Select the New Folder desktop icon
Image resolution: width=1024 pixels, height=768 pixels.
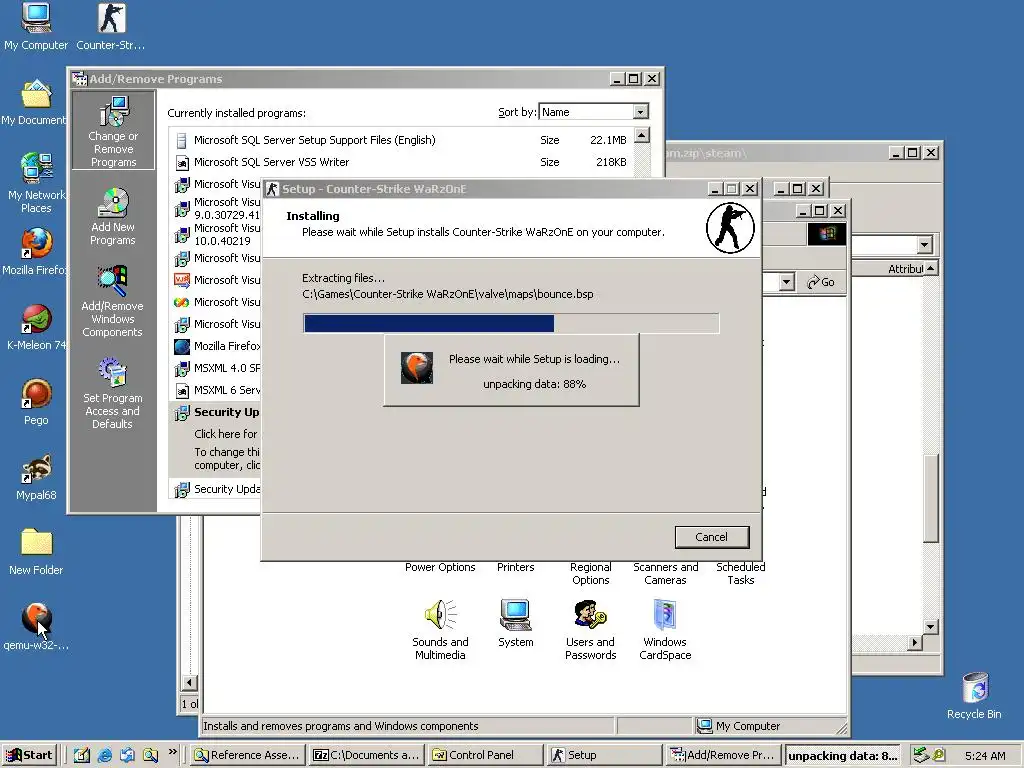(36, 552)
